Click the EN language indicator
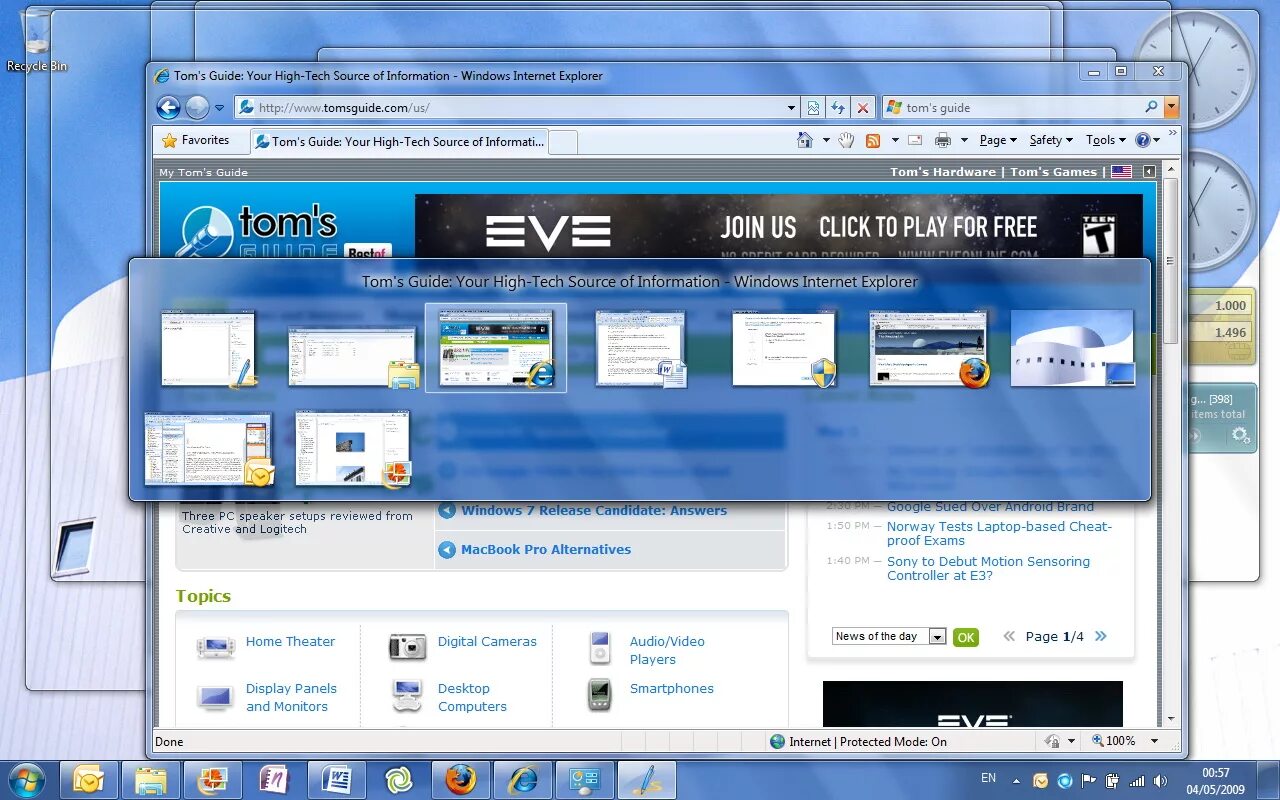Screen dimensions: 1280x800 click(988, 778)
